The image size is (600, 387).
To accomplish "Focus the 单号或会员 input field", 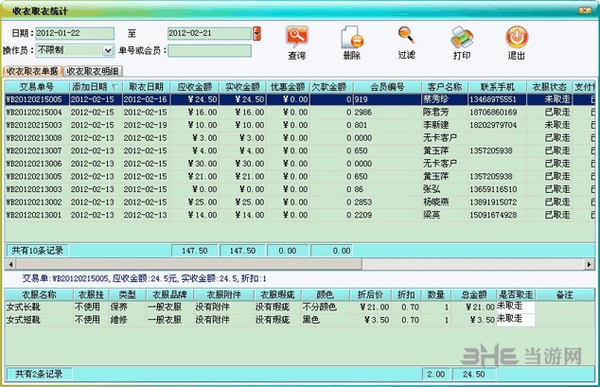I will tap(210, 51).
